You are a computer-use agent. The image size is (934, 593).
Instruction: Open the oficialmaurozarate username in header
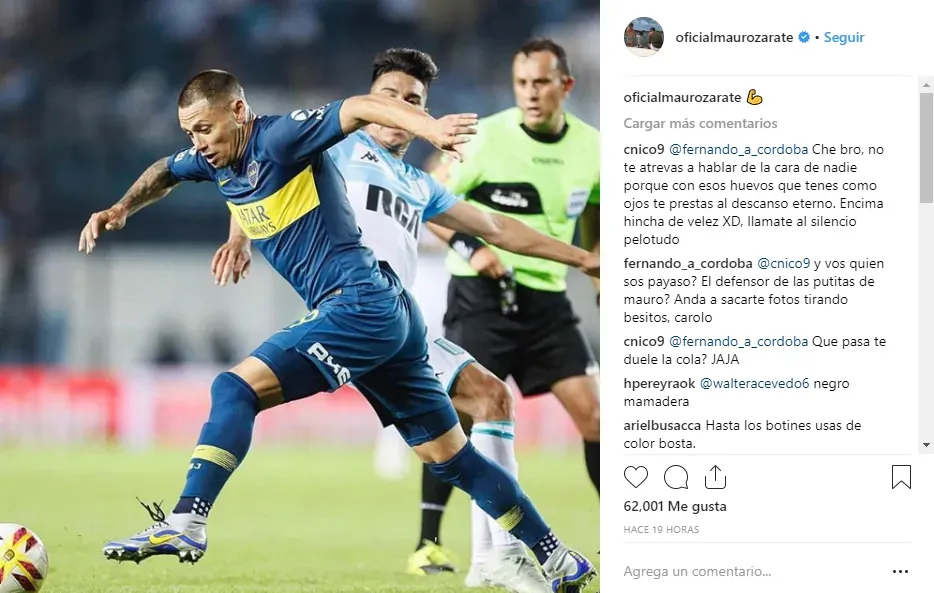[x=734, y=37]
